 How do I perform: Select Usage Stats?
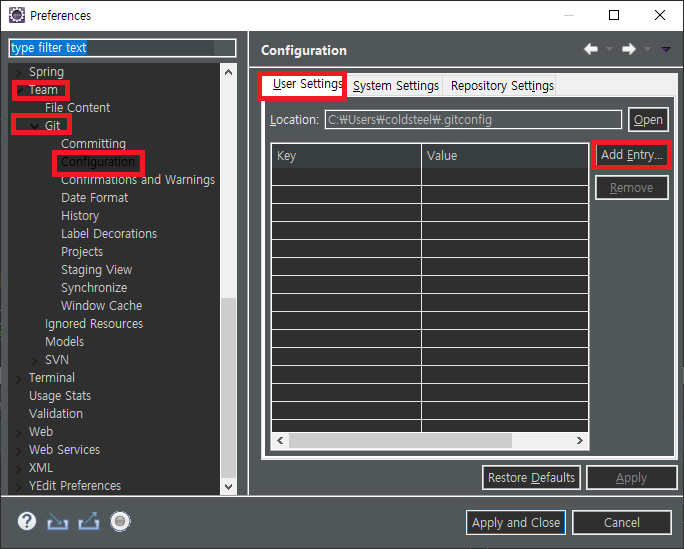[60, 396]
